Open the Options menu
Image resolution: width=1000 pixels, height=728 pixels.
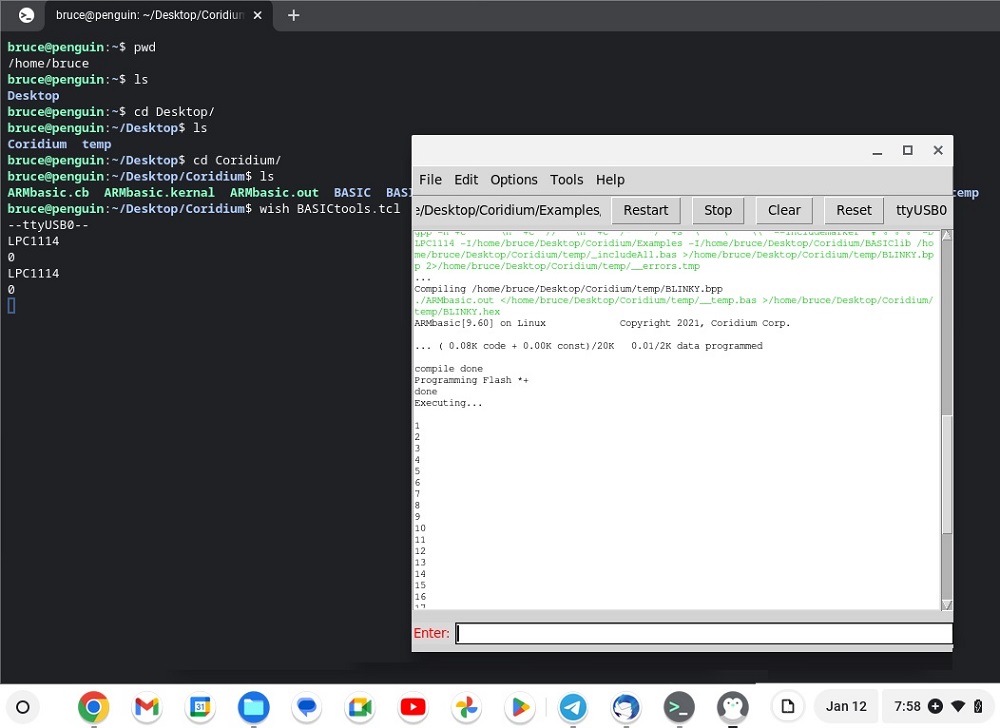(x=513, y=180)
